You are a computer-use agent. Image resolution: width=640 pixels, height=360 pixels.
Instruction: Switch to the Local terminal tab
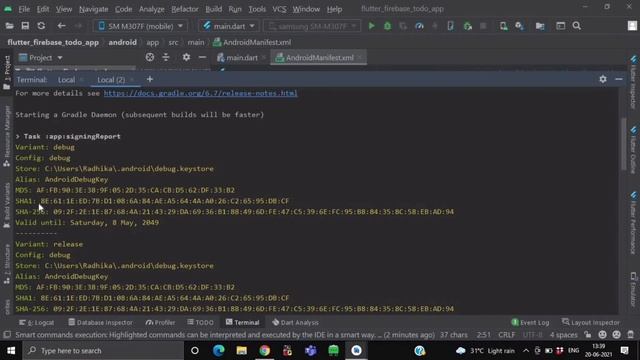66,80
